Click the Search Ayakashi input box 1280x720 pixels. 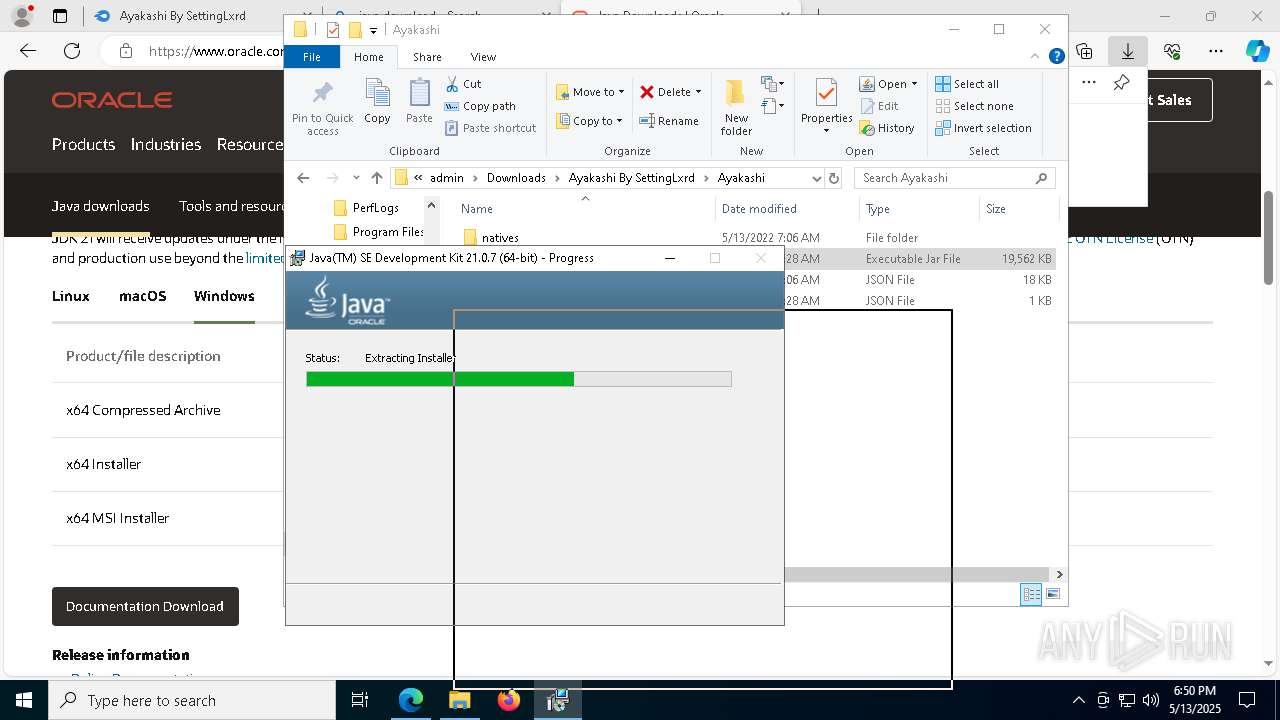click(x=954, y=178)
